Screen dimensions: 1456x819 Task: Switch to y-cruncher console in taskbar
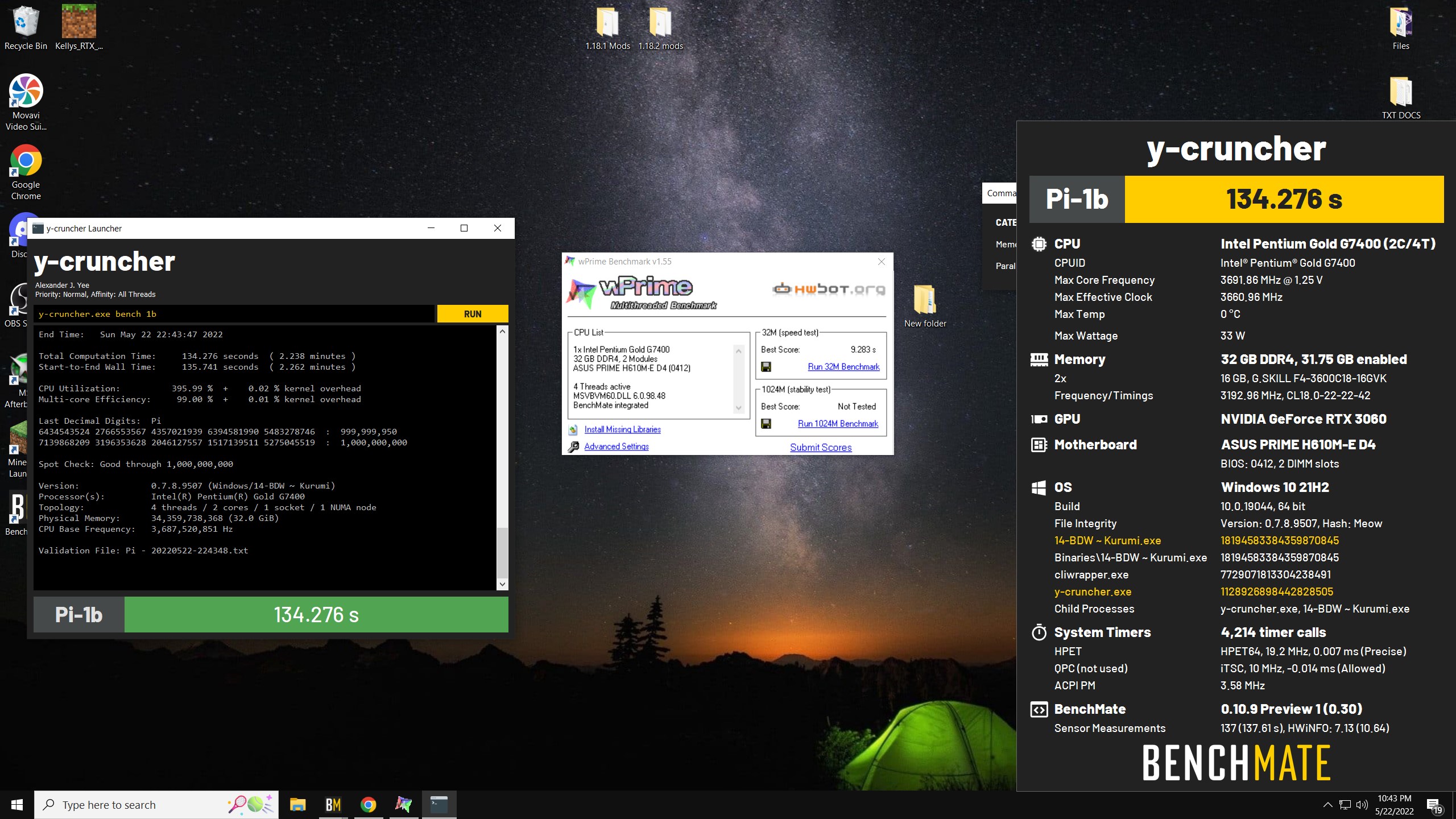pyautogui.click(x=439, y=805)
